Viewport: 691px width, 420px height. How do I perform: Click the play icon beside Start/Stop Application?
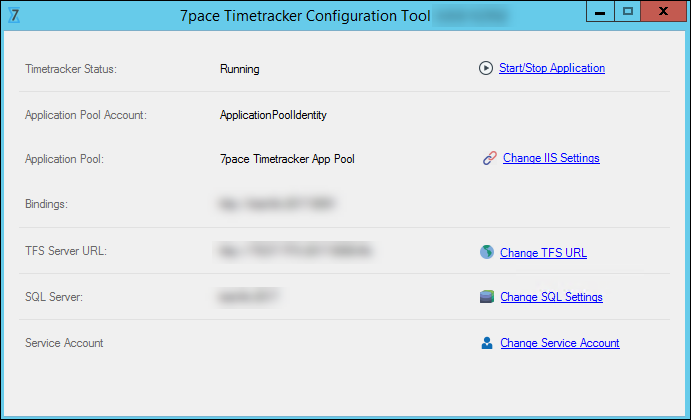point(486,68)
